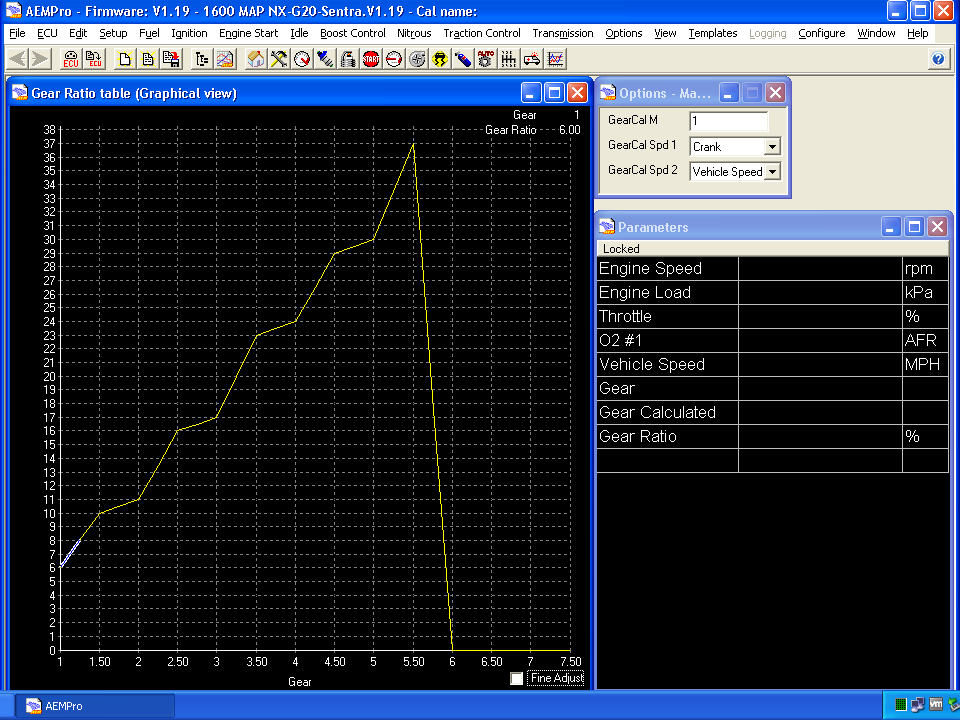This screenshot has width=960, height=720.
Task: Open the Setup menu
Action: [113, 33]
